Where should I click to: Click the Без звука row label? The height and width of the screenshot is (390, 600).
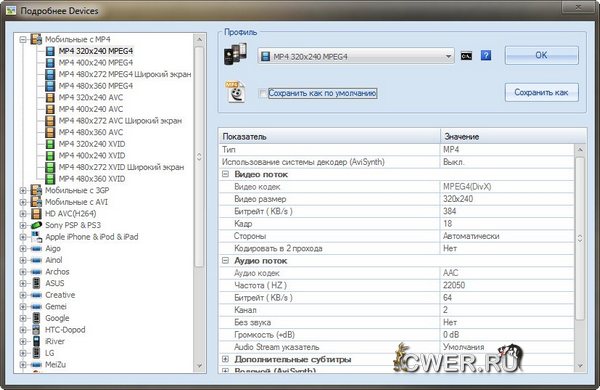click(x=253, y=323)
